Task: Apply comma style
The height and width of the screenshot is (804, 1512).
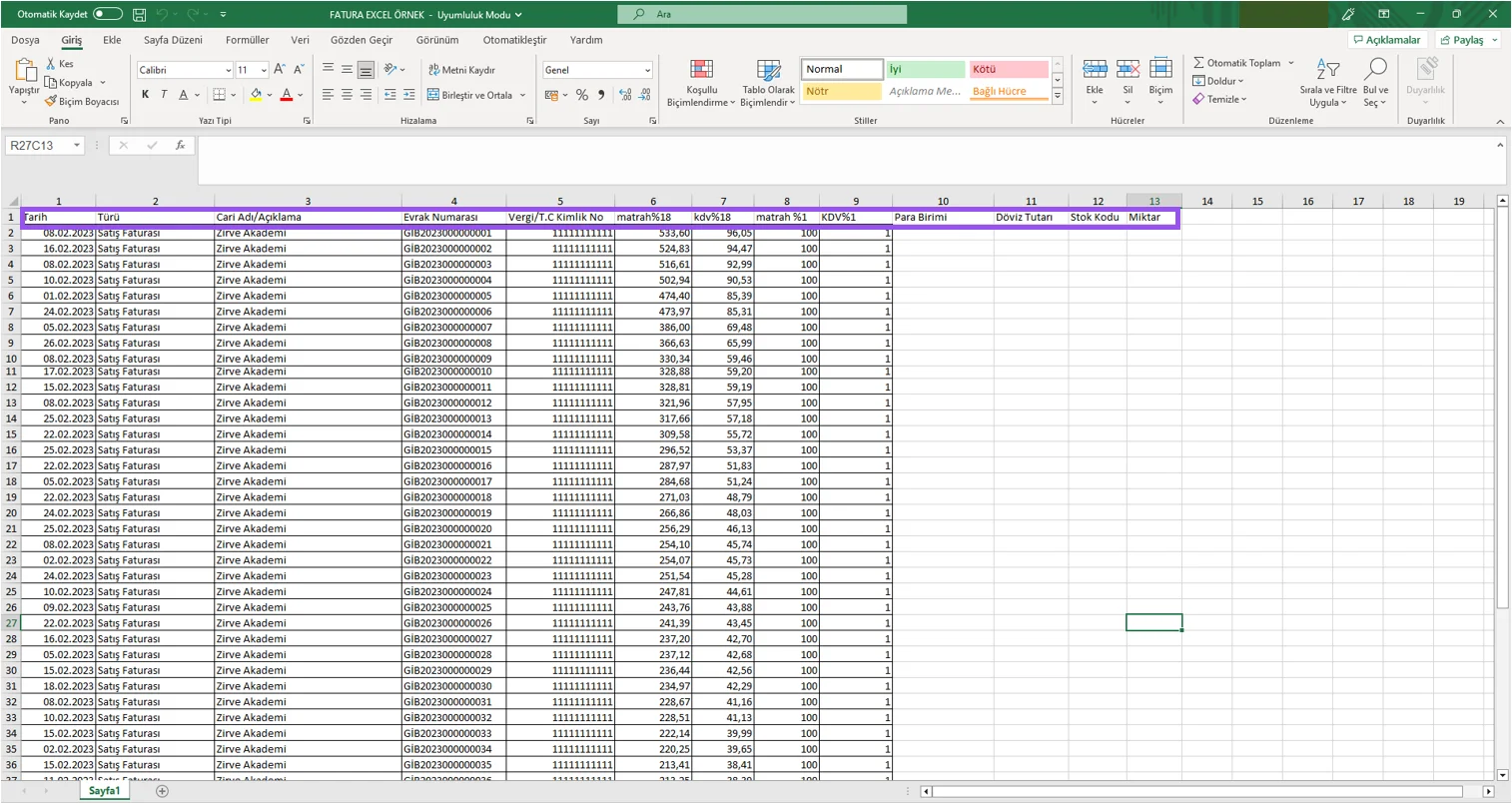Action: coord(601,95)
